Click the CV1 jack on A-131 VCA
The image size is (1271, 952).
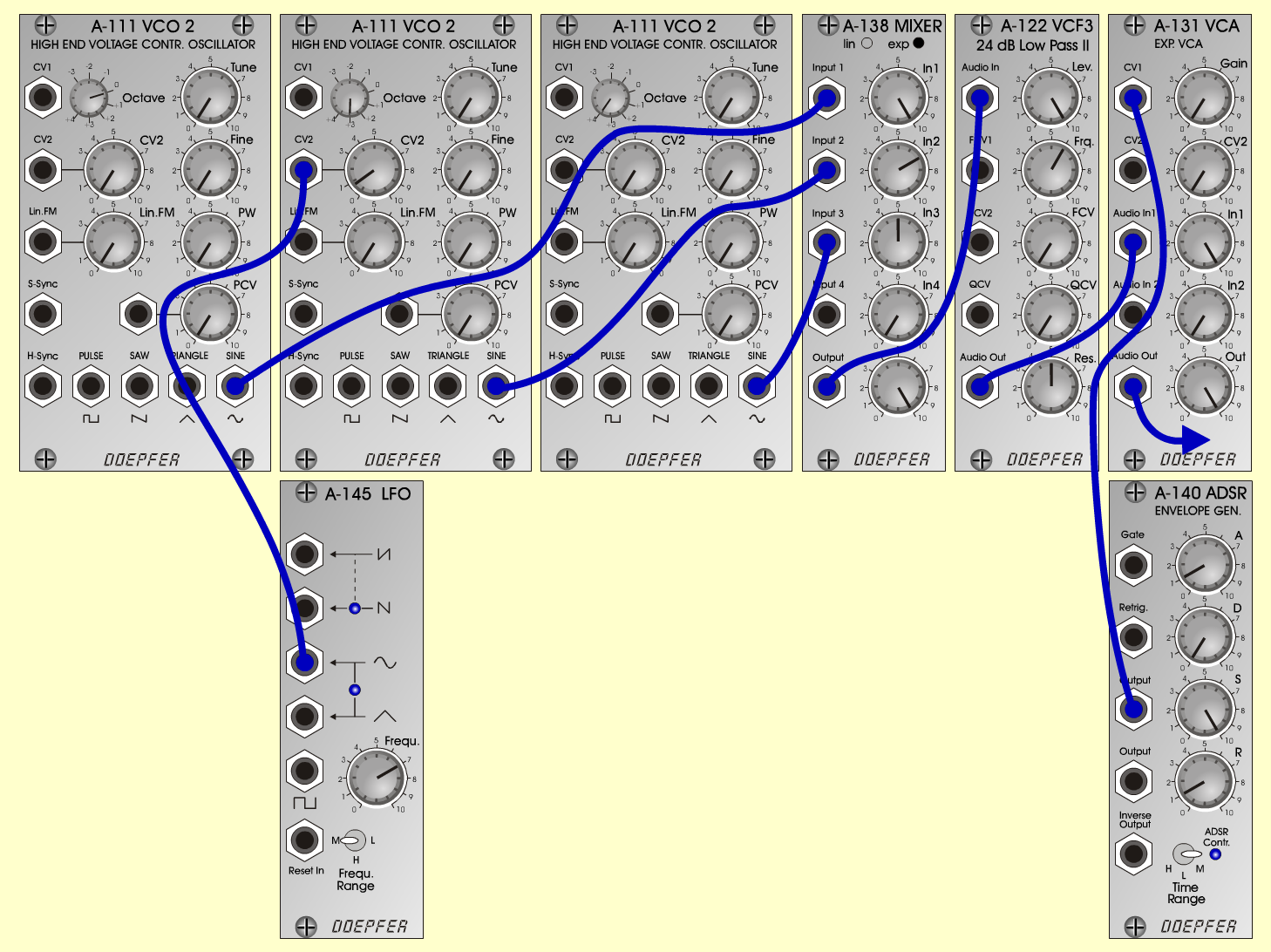[1132, 98]
